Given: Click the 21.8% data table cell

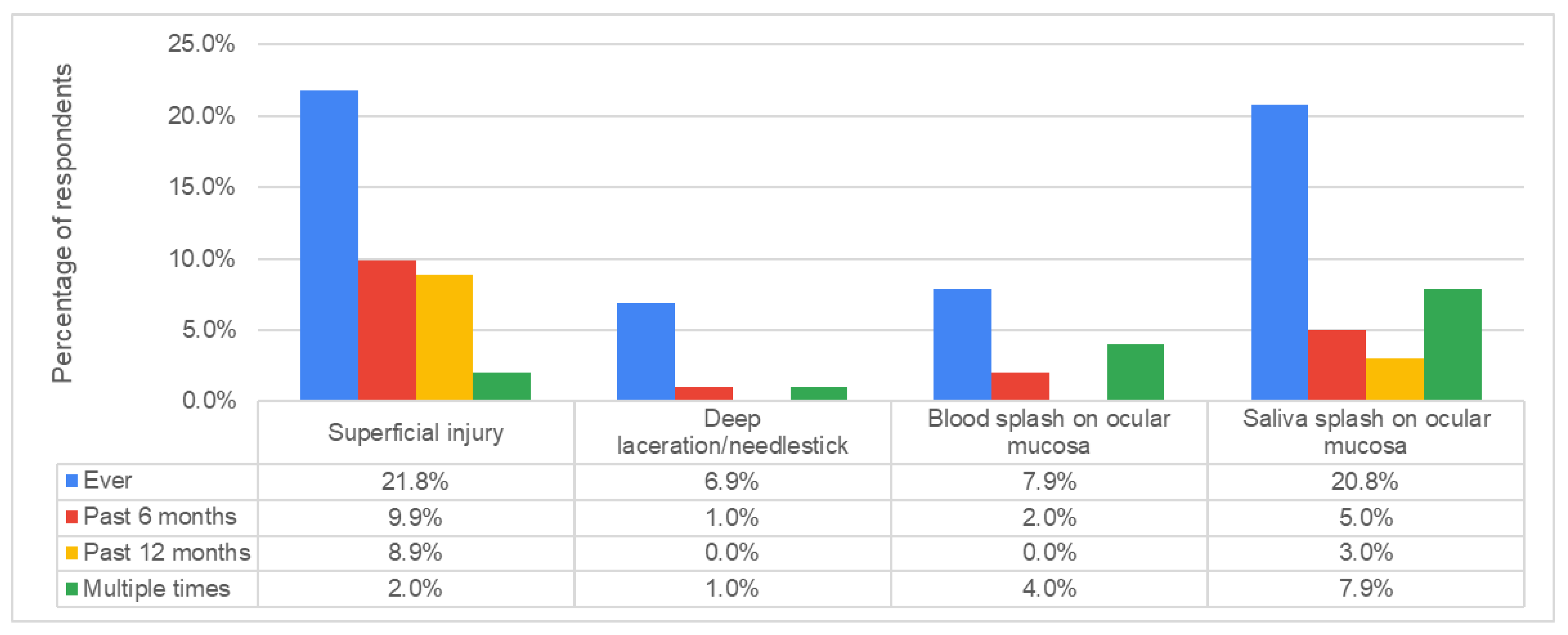Looking at the screenshot, I should 415,482.
